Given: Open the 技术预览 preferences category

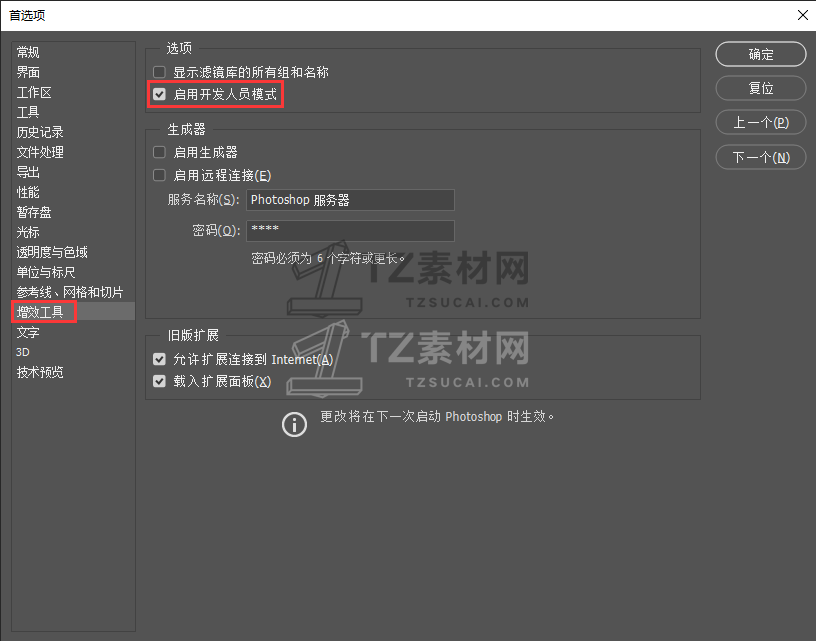Looking at the screenshot, I should click(40, 372).
